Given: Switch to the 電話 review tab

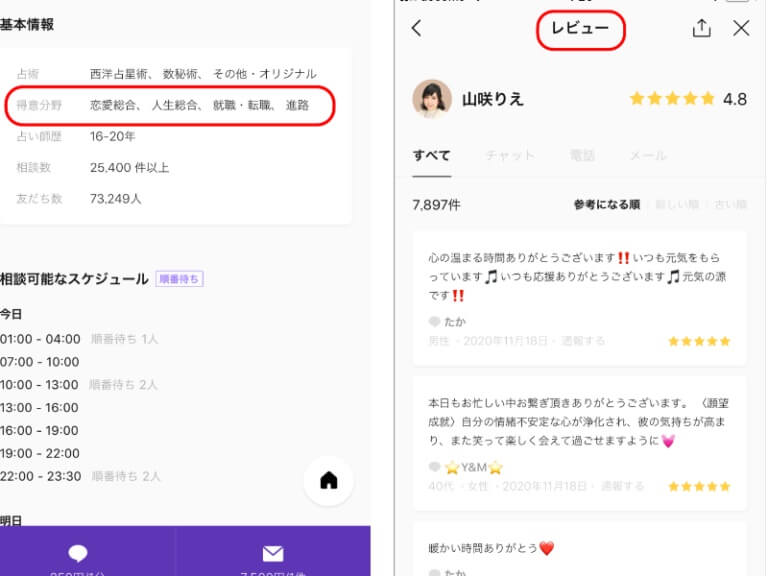Looking at the screenshot, I should pyautogui.click(x=582, y=156).
